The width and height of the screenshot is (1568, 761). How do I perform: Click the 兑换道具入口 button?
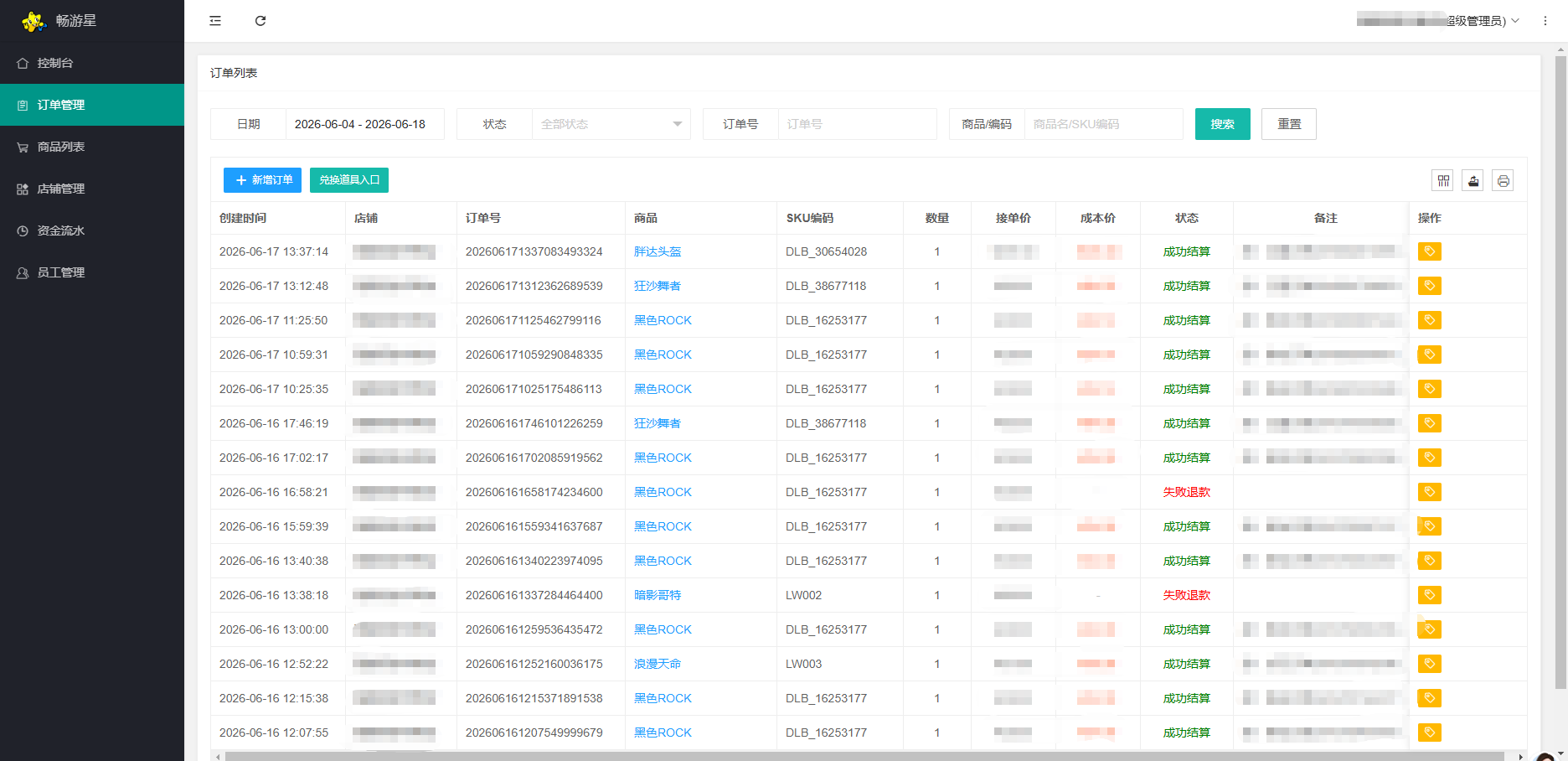[x=349, y=180]
